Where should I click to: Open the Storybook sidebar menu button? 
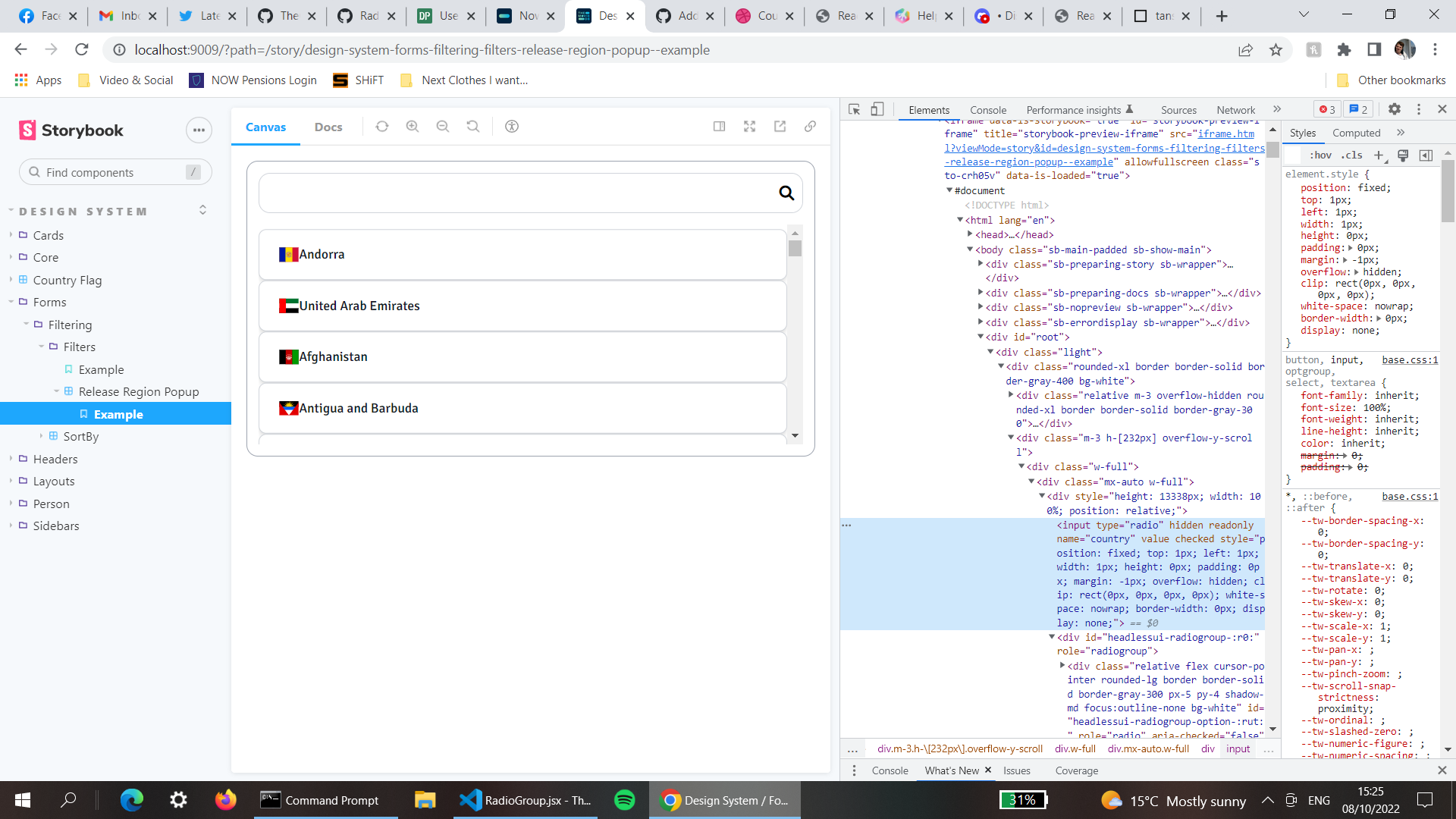coord(199,130)
